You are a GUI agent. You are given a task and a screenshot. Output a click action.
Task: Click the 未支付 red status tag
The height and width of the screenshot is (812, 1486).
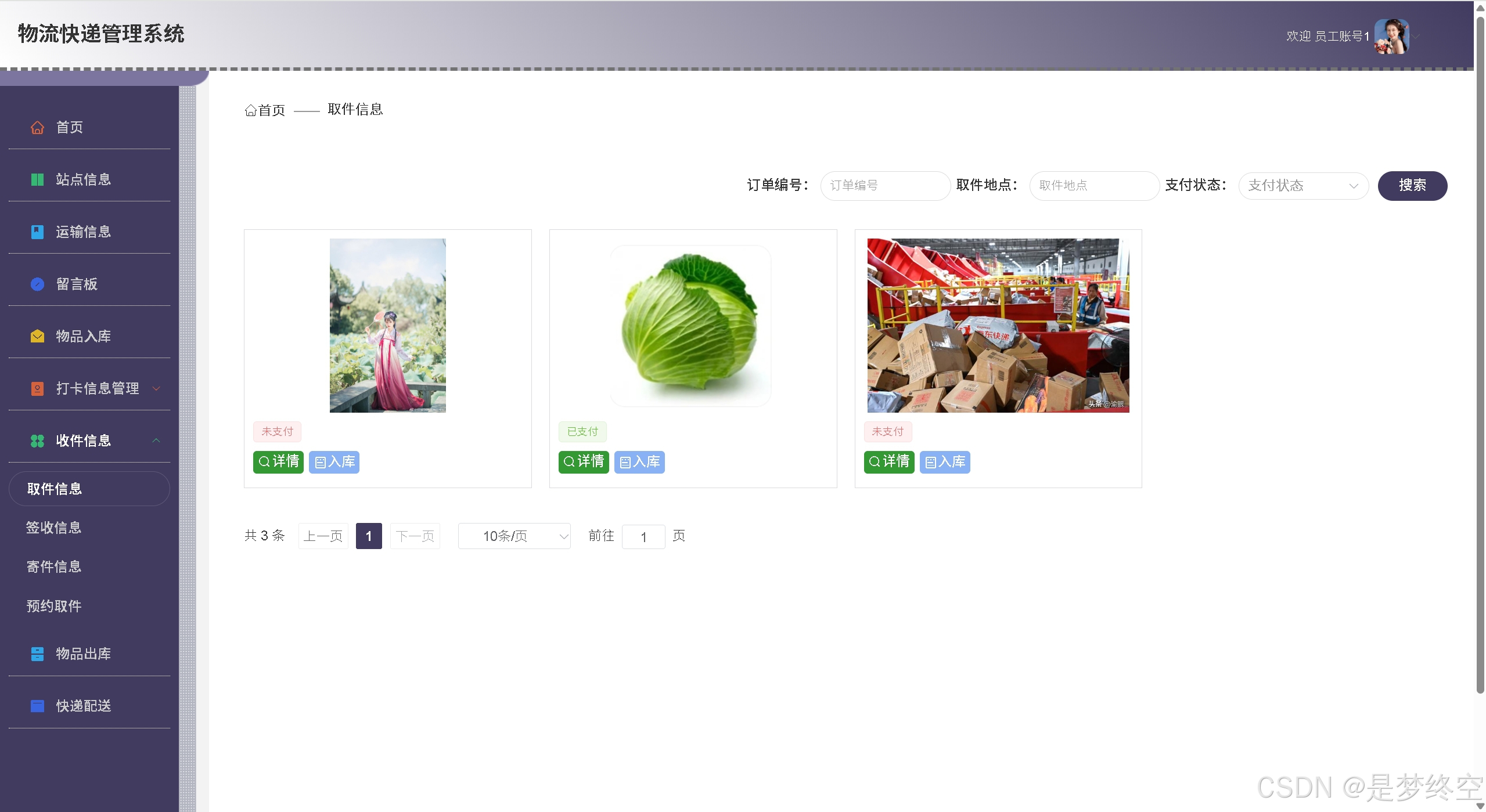[277, 431]
